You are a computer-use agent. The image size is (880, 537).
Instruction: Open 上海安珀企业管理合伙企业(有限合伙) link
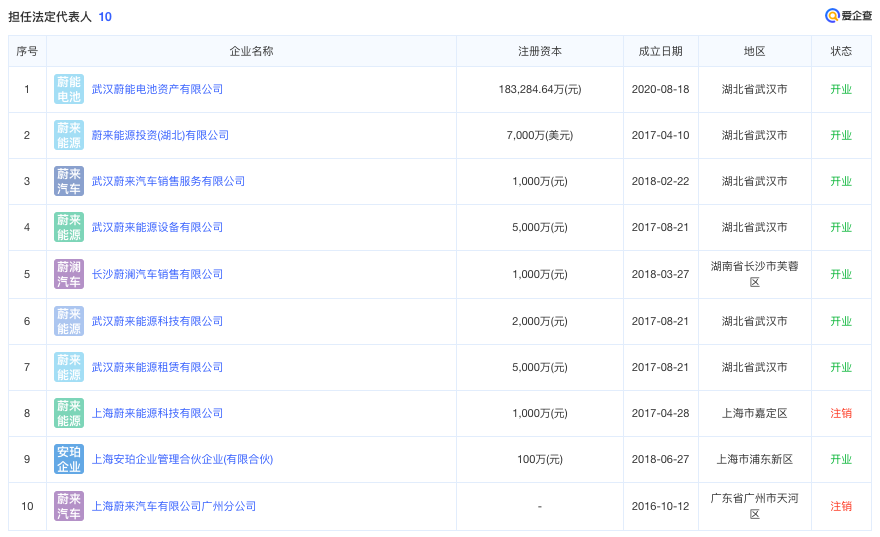pyautogui.click(x=182, y=460)
